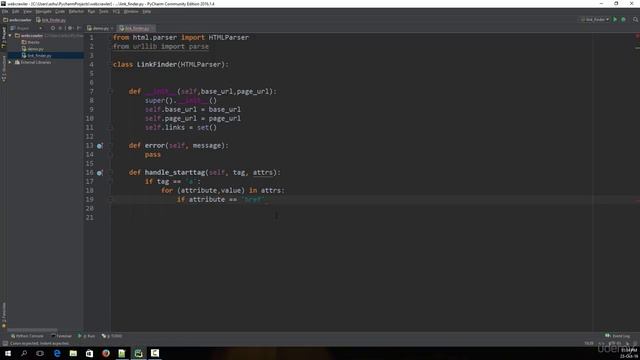Click the red error stripe indicator at top right
This screenshot has height=360, width=640.
[637, 36]
